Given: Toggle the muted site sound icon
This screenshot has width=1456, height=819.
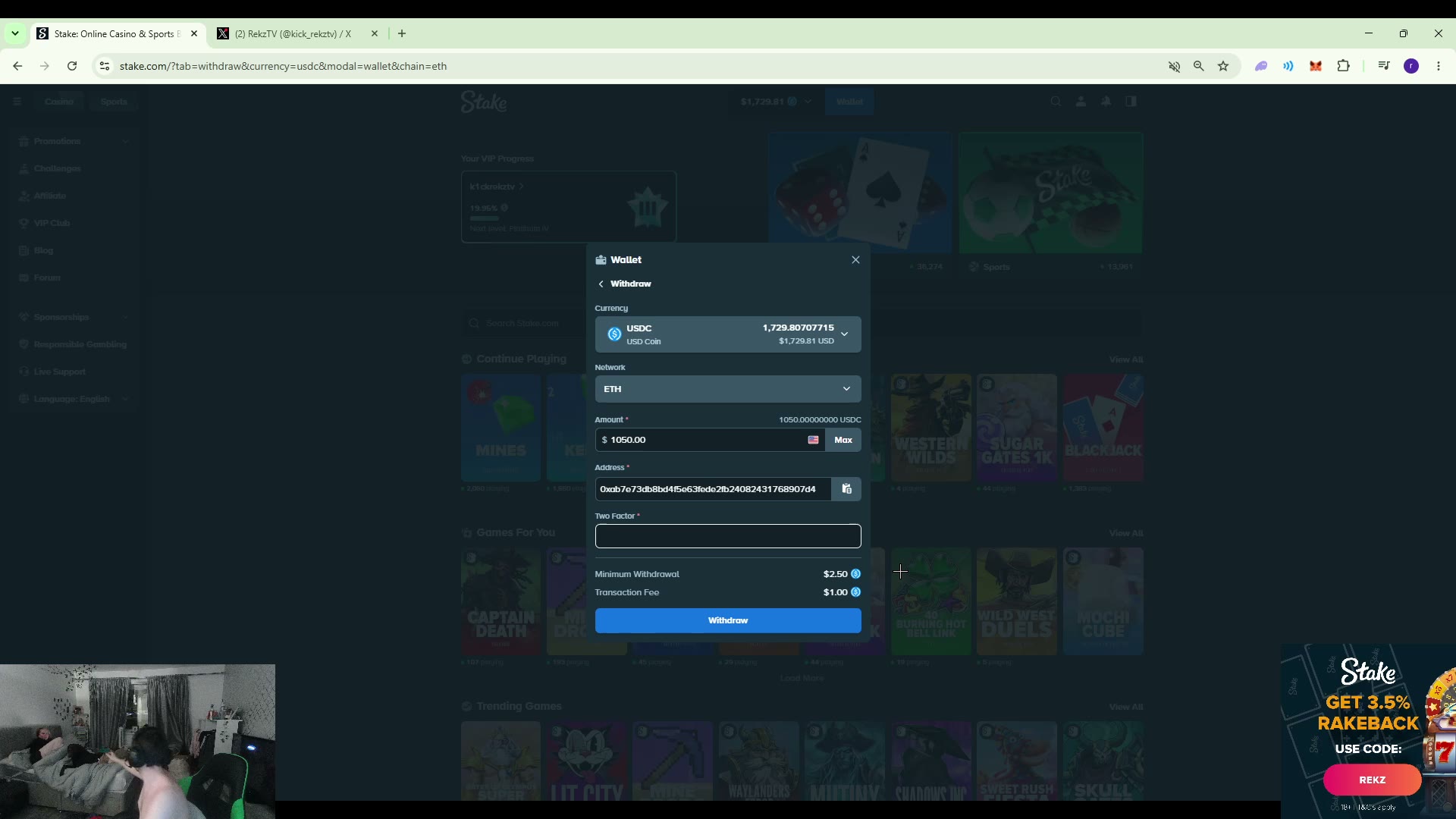Looking at the screenshot, I should click(x=1174, y=66).
